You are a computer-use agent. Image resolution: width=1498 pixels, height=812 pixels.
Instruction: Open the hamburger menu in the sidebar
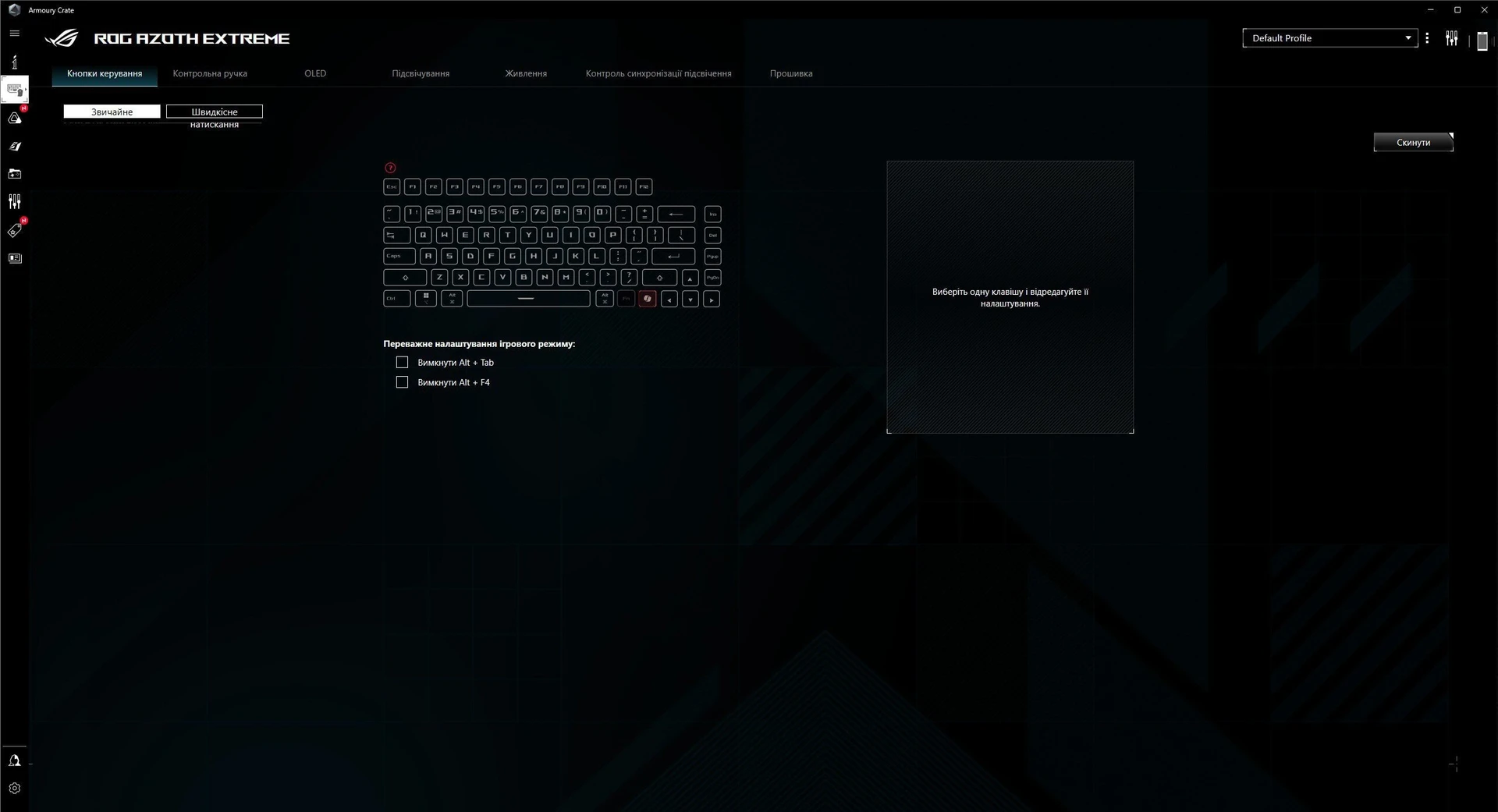[x=14, y=34]
